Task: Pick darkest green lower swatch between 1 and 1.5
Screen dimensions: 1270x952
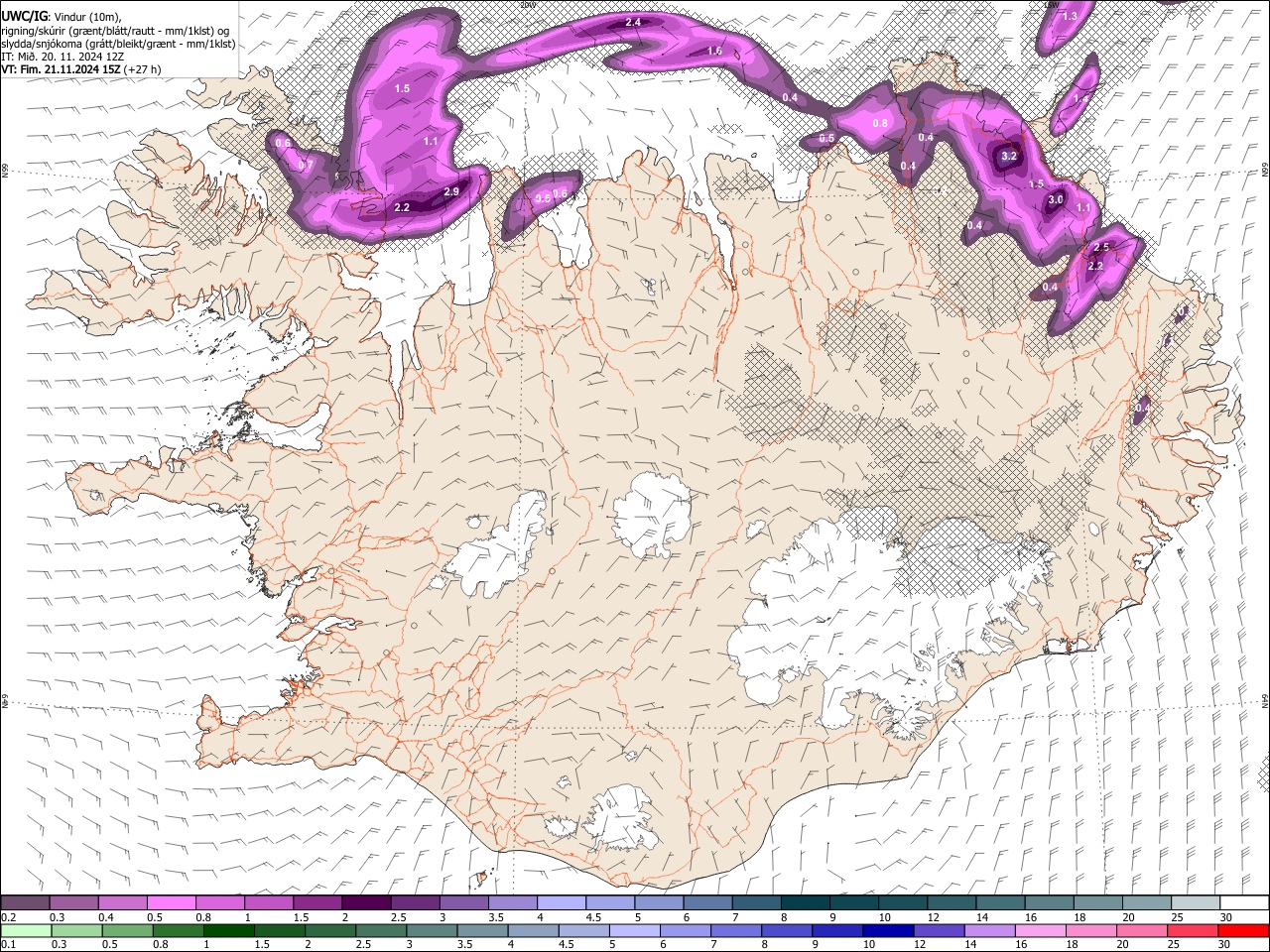Action: click(x=228, y=930)
